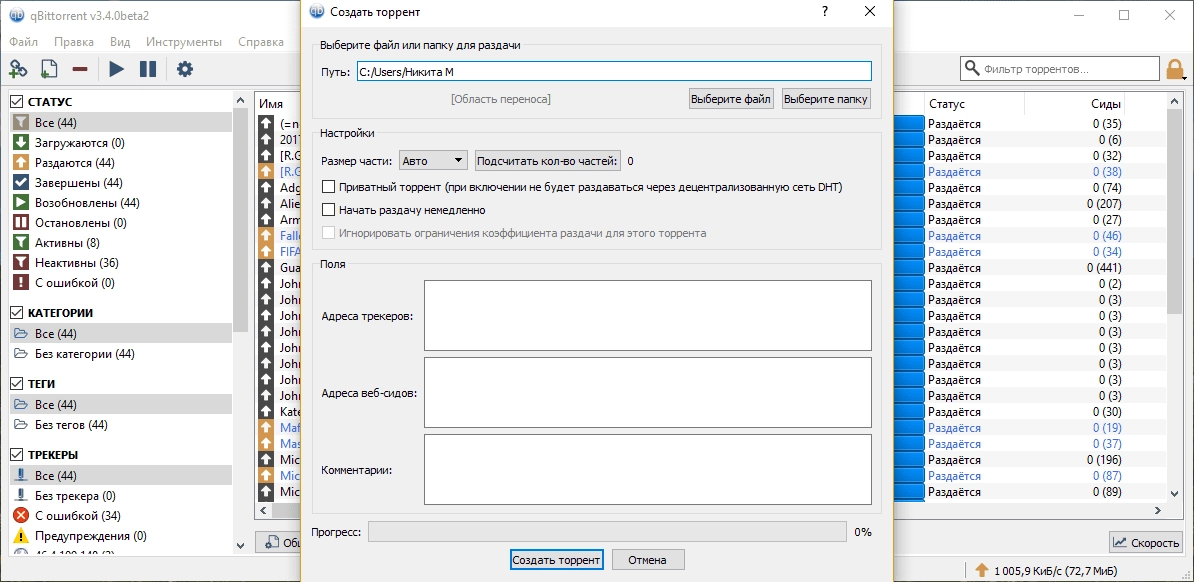This screenshot has width=1194, height=582.
Task: Toggle the ТЕГИ section checkbox
Action: 17,384
